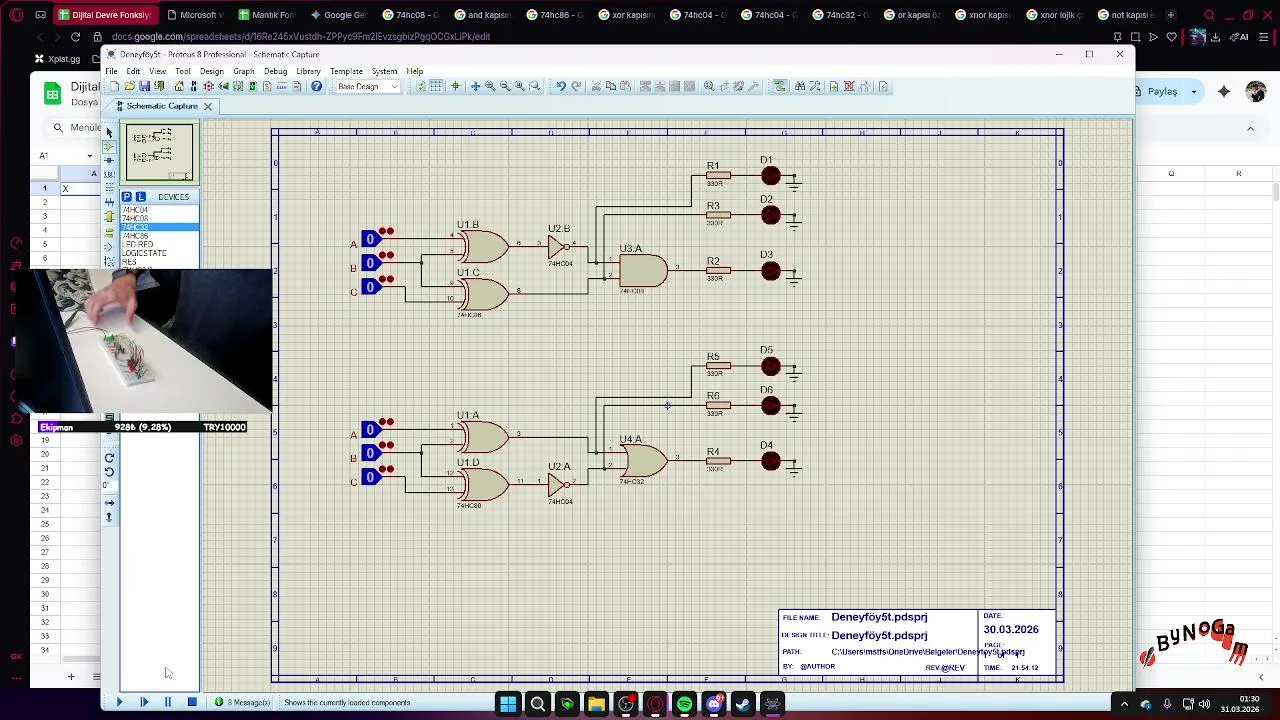This screenshot has height=720, width=1280.
Task: Click the New Project toolbar icon
Action: tap(114, 86)
